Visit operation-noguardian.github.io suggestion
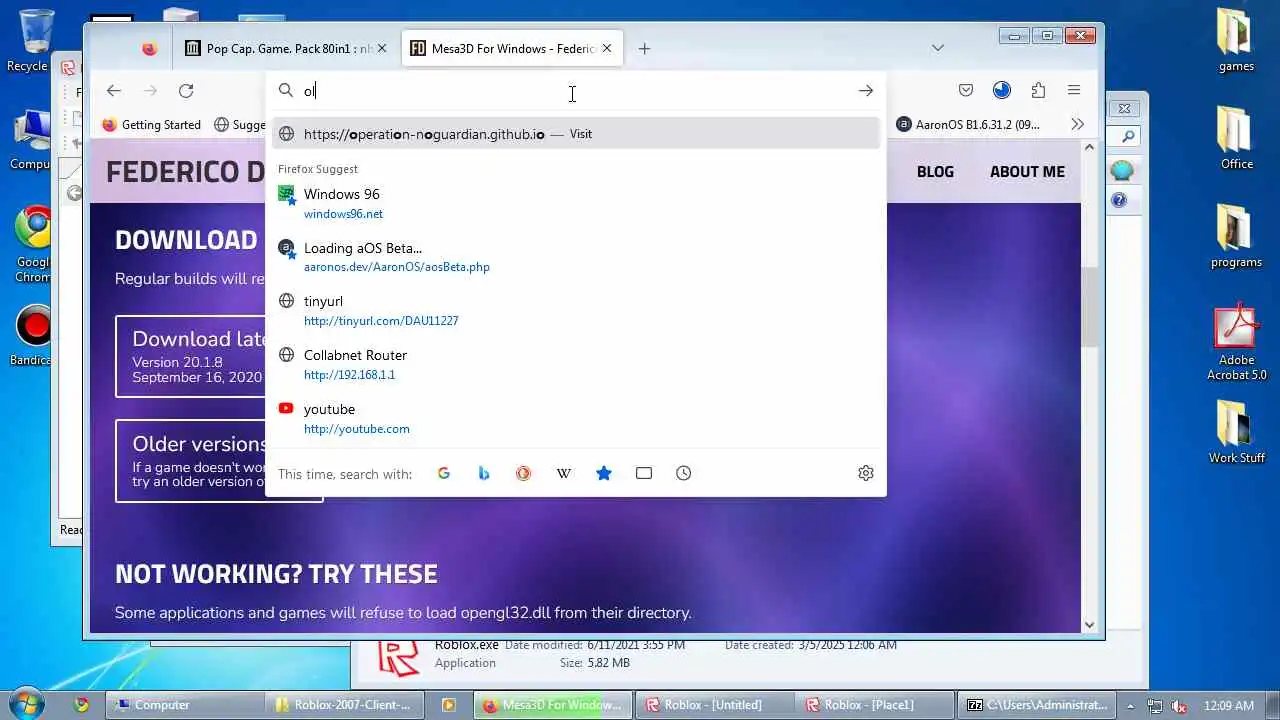1280x720 pixels. (x=576, y=133)
